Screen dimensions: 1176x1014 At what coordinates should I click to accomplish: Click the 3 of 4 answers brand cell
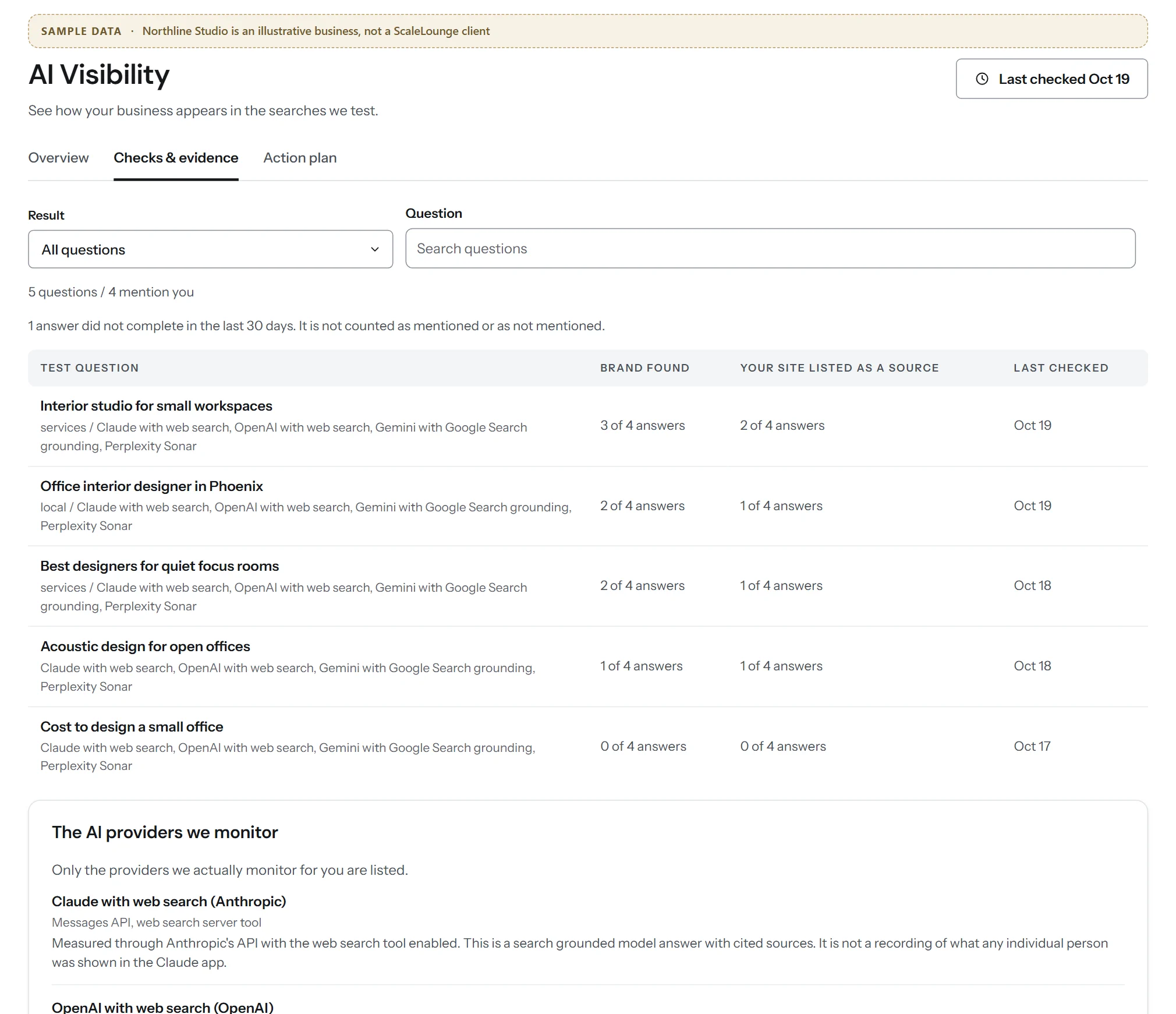click(x=643, y=426)
